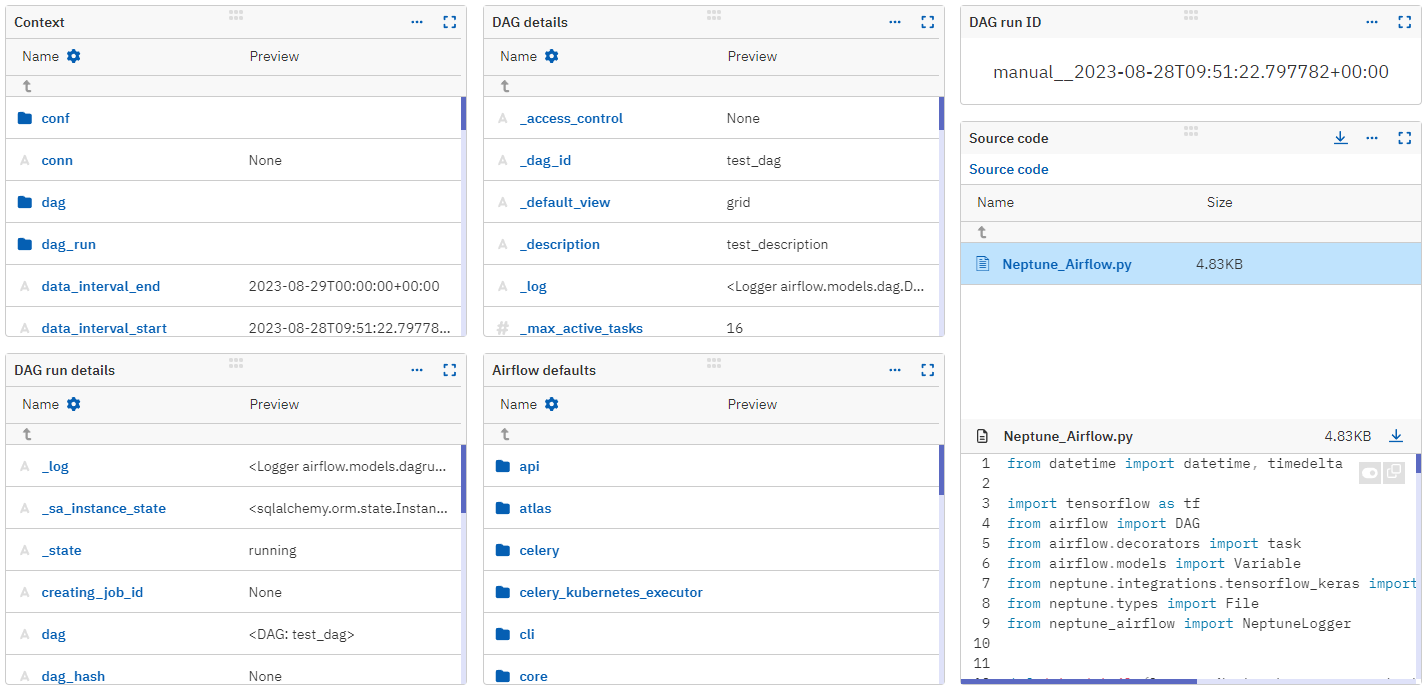Toggle word wrap in the code viewer
1428x691 pixels.
pyautogui.click(x=1369, y=472)
